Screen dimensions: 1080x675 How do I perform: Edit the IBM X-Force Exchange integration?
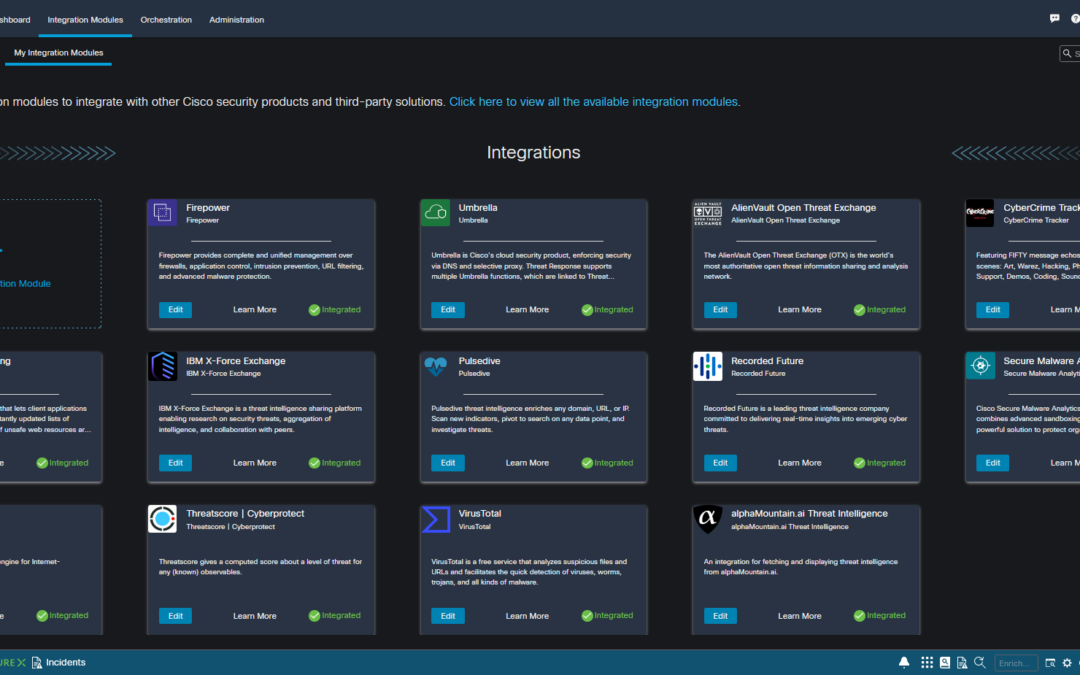click(175, 463)
